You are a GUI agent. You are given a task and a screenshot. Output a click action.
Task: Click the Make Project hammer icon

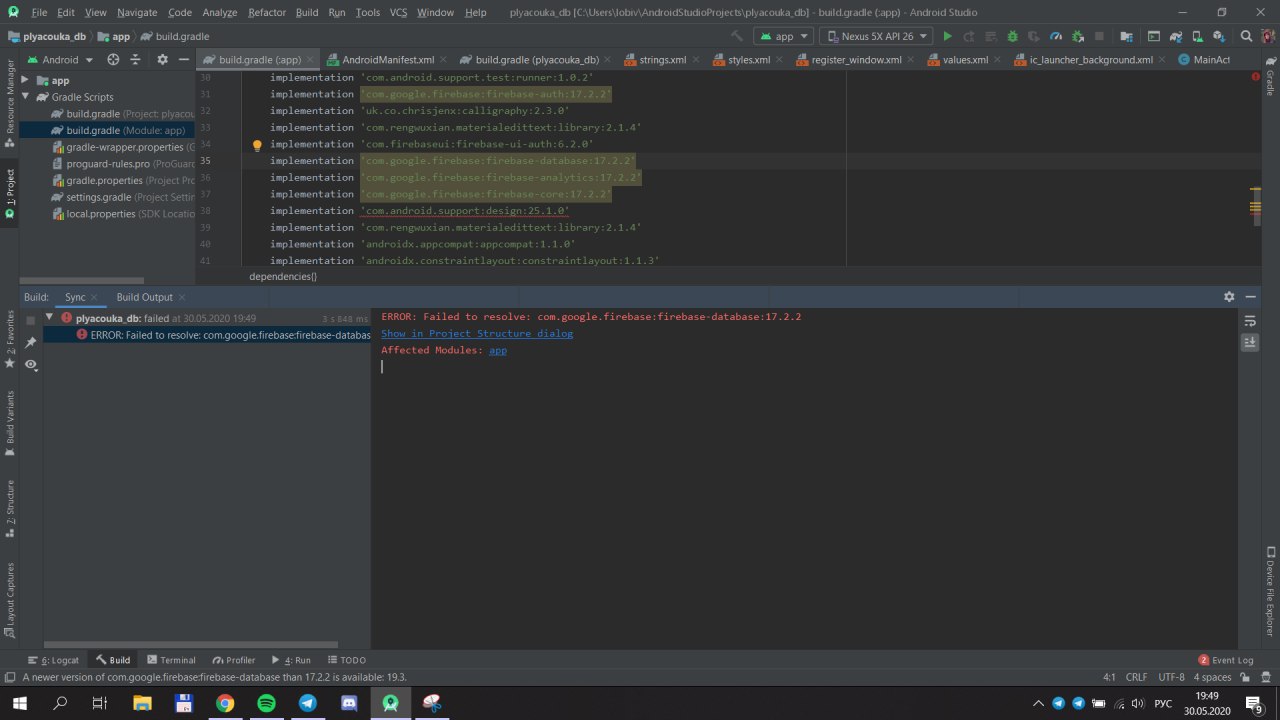pos(737,36)
